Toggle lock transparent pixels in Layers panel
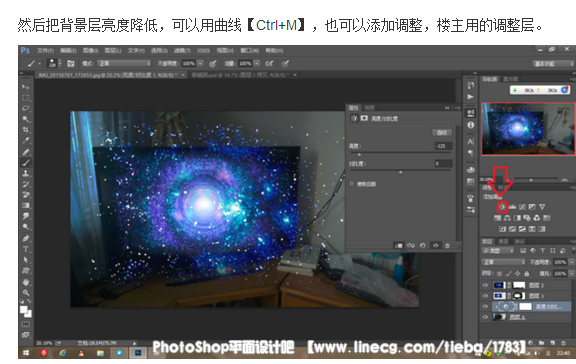 pos(500,274)
